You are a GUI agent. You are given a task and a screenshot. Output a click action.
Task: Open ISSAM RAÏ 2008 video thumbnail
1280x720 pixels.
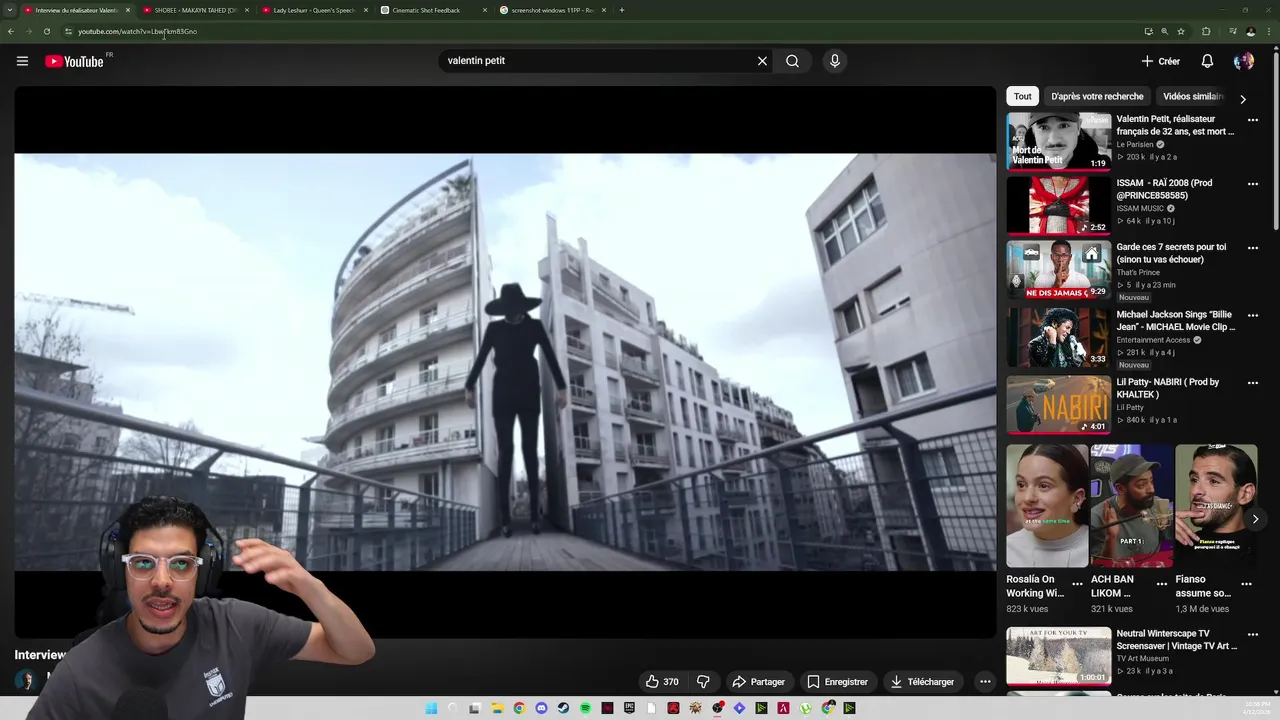[1058, 205]
